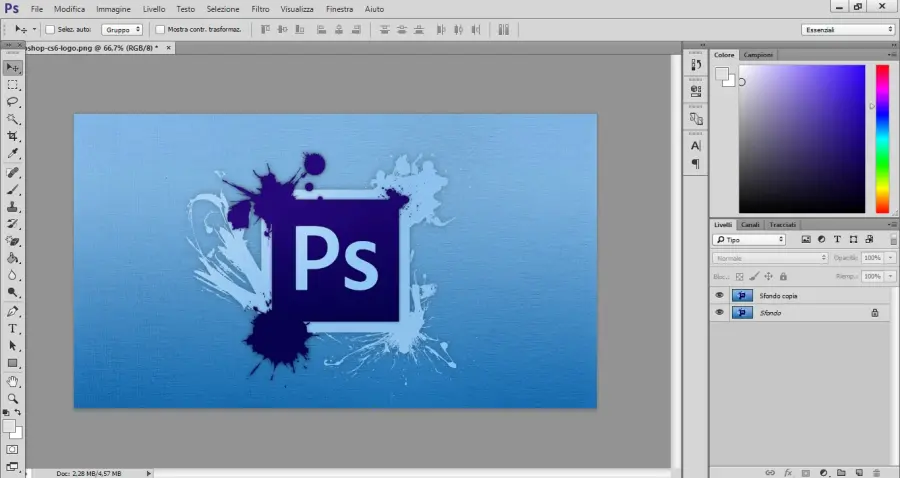Change the screen mode
Viewport: 900px width, 478px height.
point(13,467)
